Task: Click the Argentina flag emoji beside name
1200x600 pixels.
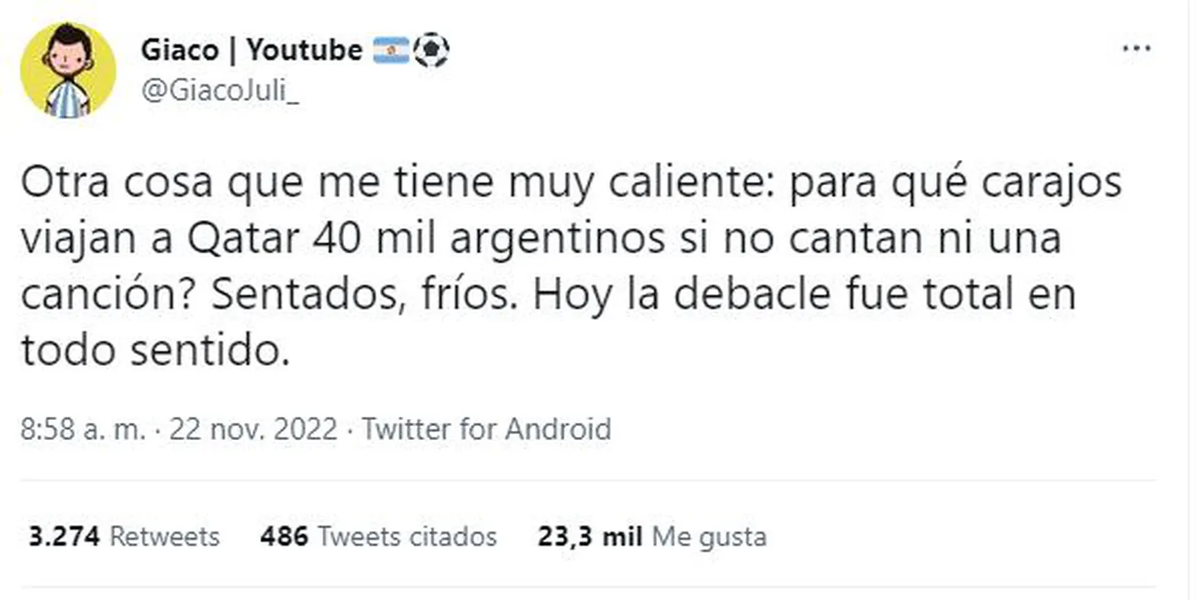Action: pyautogui.click(x=390, y=50)
